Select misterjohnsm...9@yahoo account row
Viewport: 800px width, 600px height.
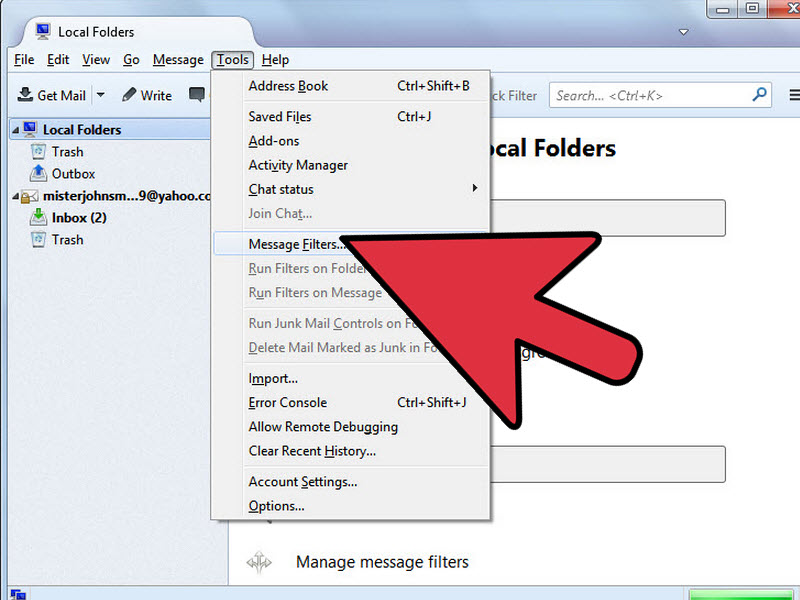point(110,196)
